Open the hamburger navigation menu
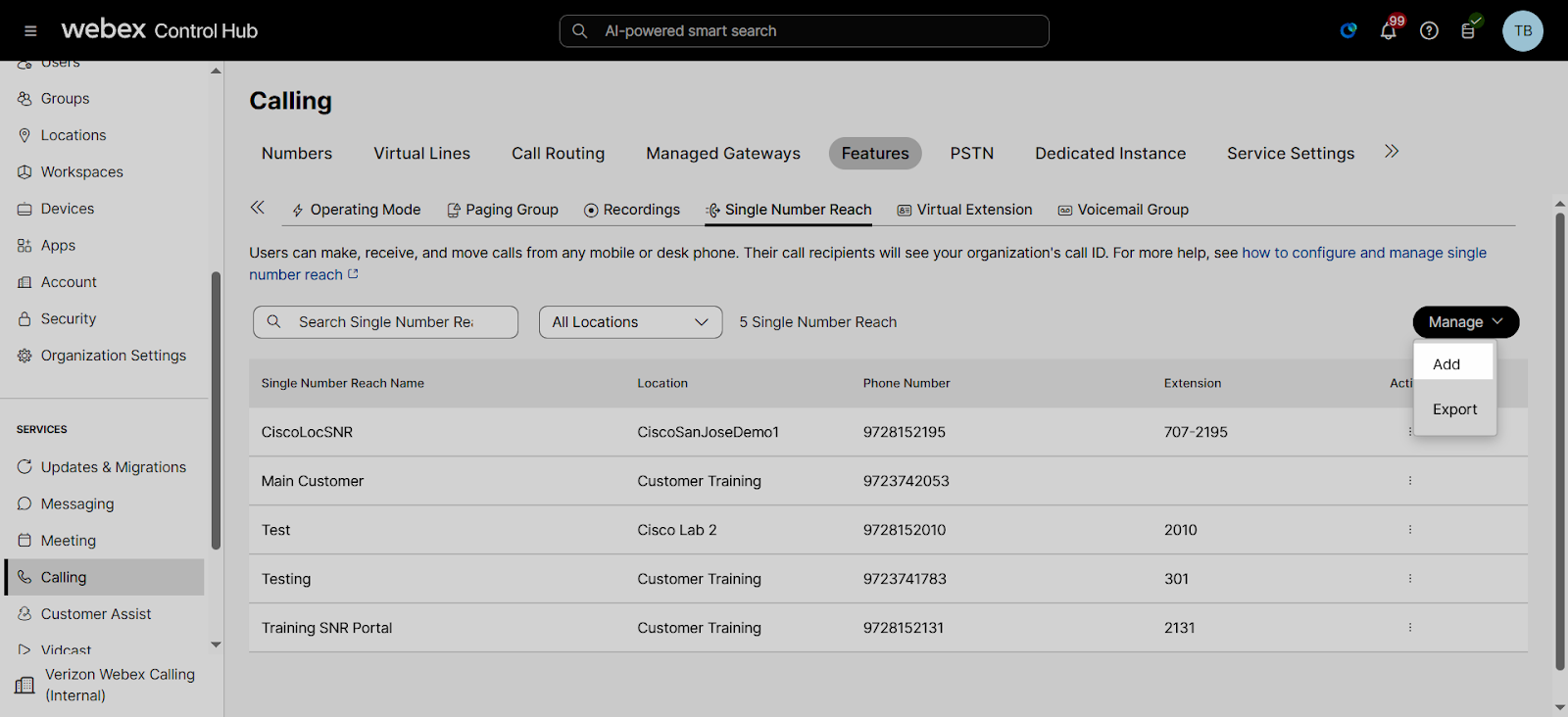 pyautogui.click(x=30, y=30)
